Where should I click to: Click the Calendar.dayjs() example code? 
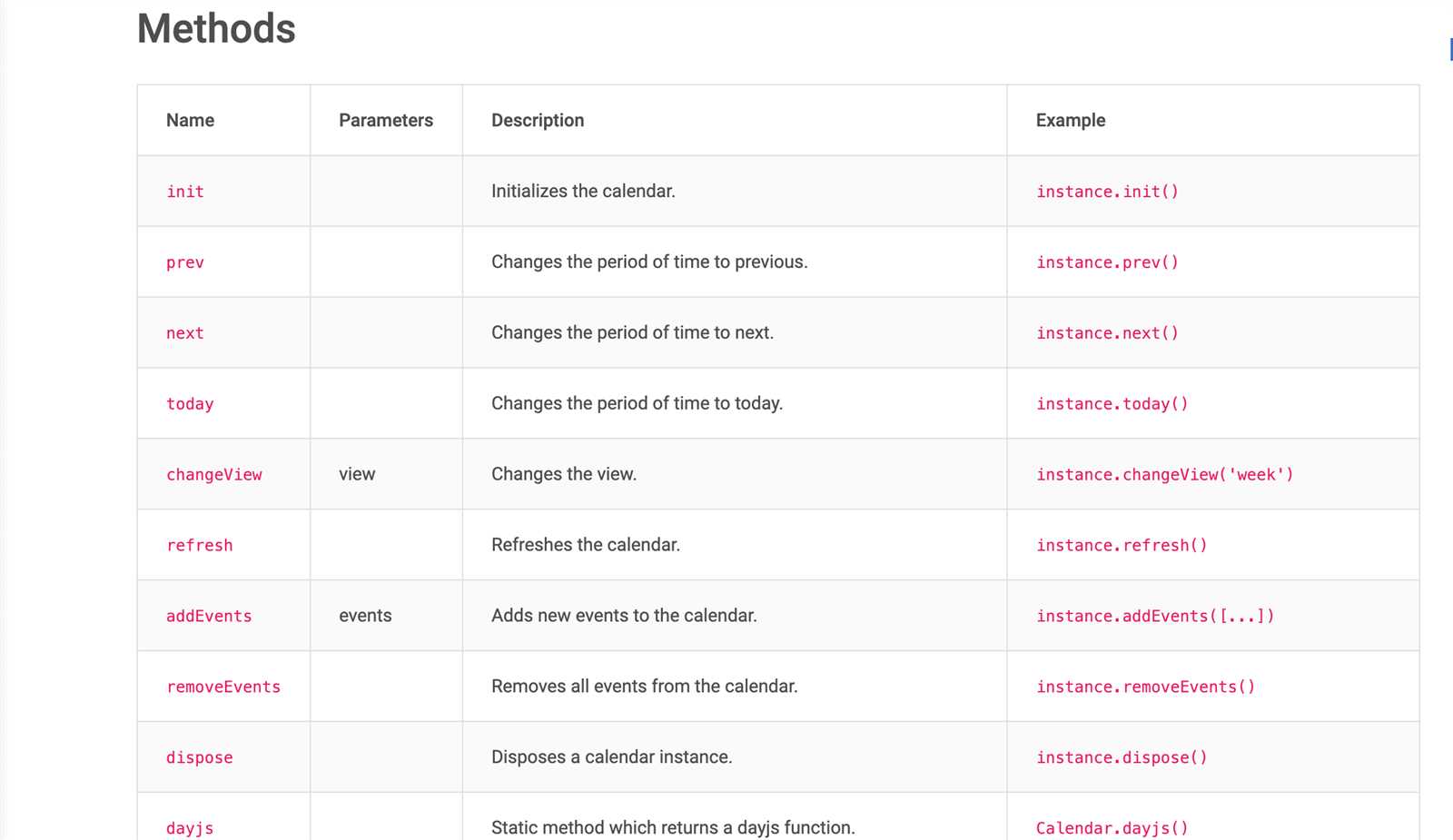coord(1112,828)
